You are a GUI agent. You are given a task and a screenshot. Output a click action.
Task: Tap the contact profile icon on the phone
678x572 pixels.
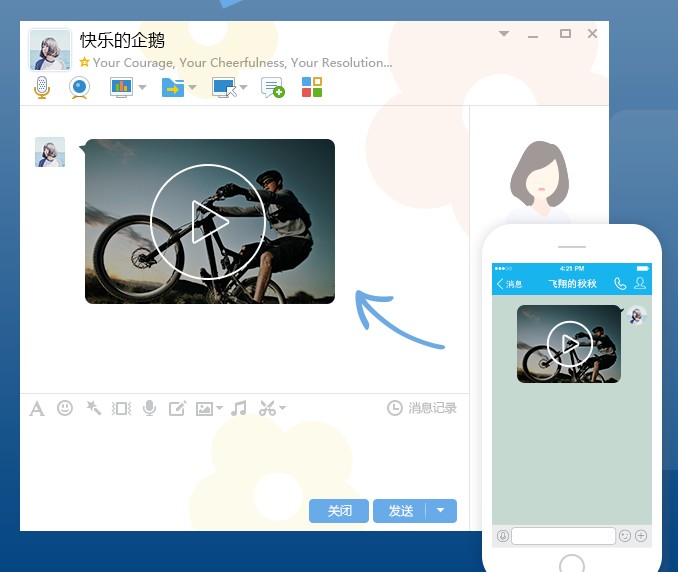point(640,283)
